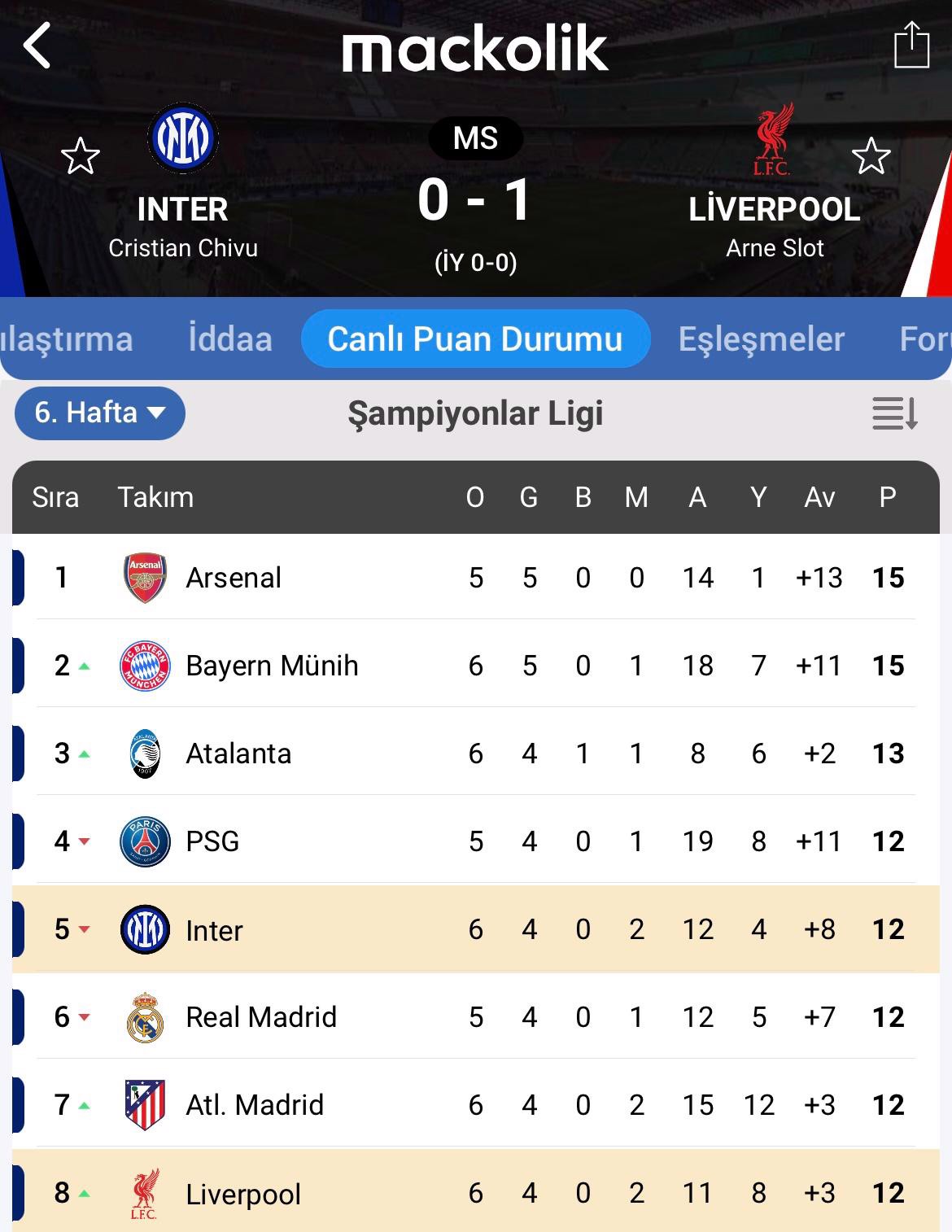Viewport: 952px width, 1232px height.
Task: Tap the Inter crest in match header
Action: [x=182, y=138]
